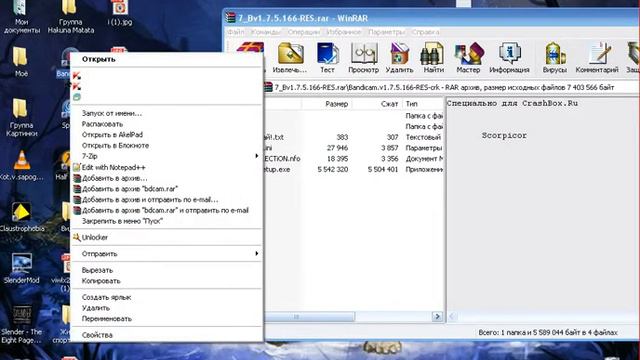The image size is (640, 360).
Task: Choose Запуск от имени... in context menu
Action: pos(167,113)
